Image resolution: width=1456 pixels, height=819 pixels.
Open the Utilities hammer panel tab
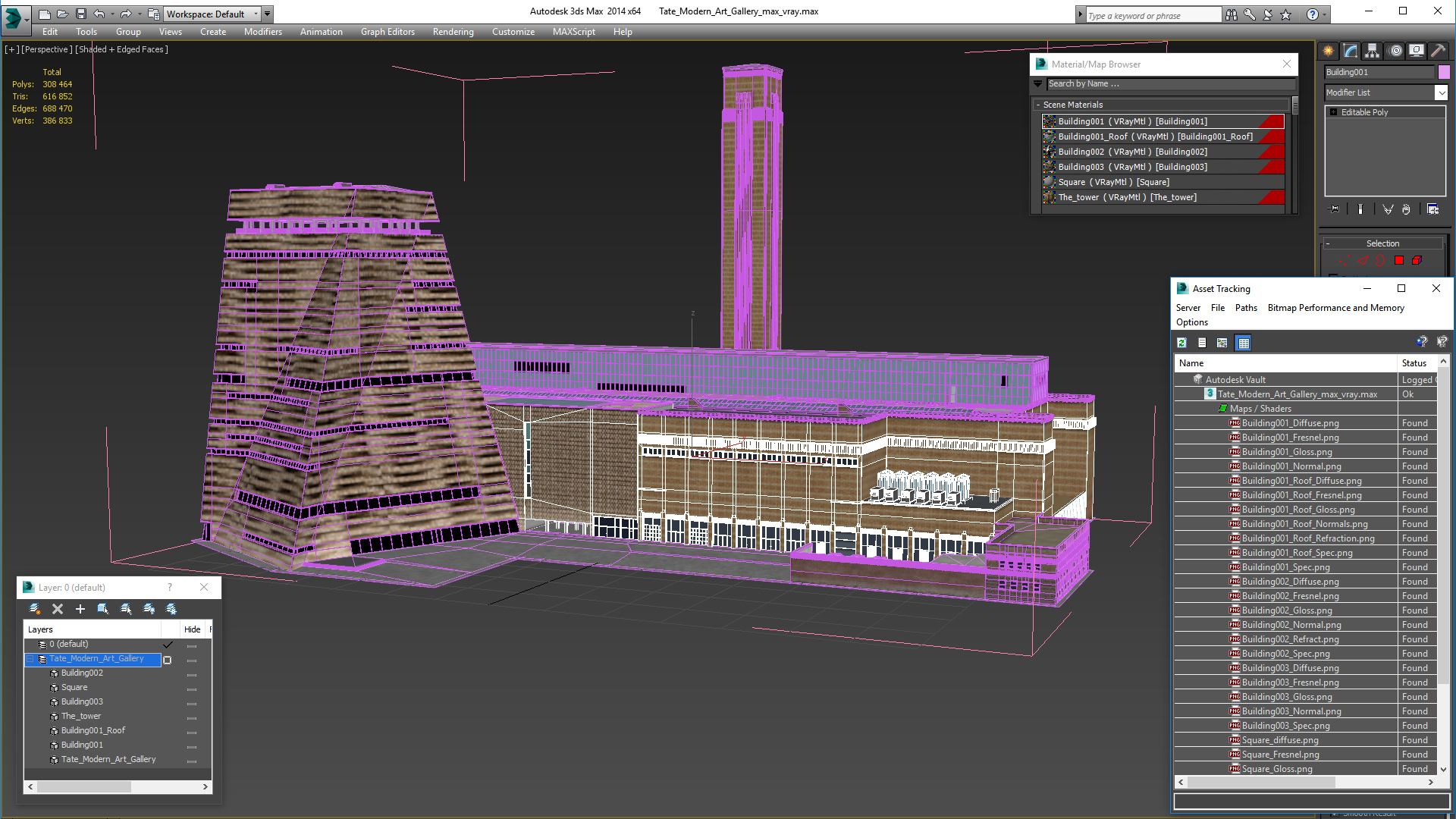tap(1437, 51)
